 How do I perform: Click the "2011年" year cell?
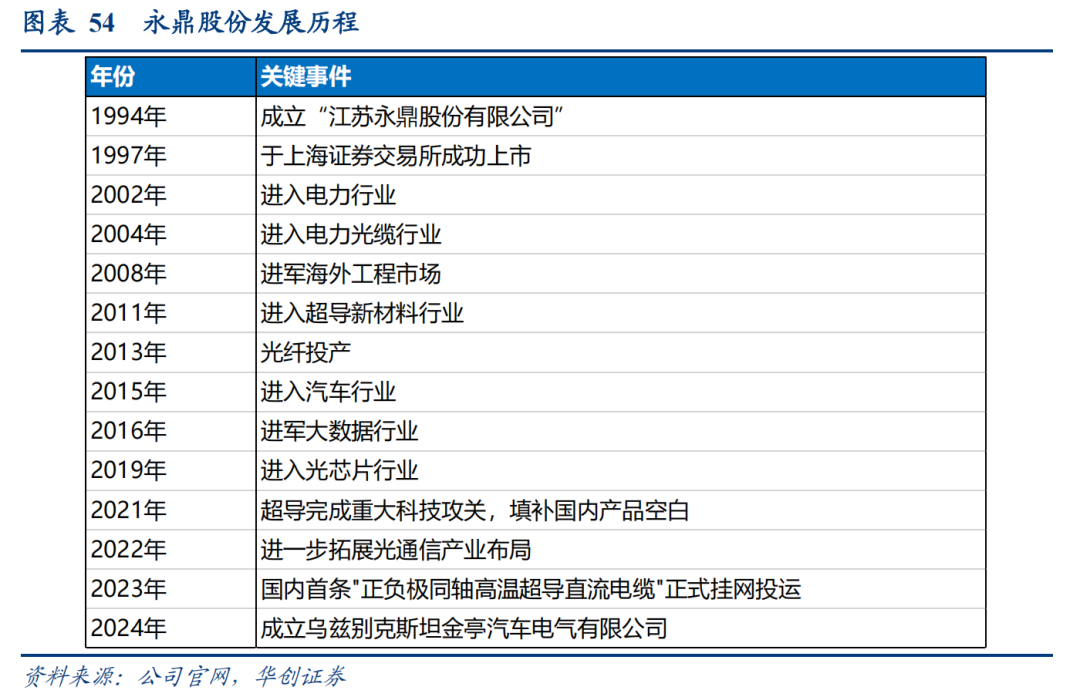(129, 314)
